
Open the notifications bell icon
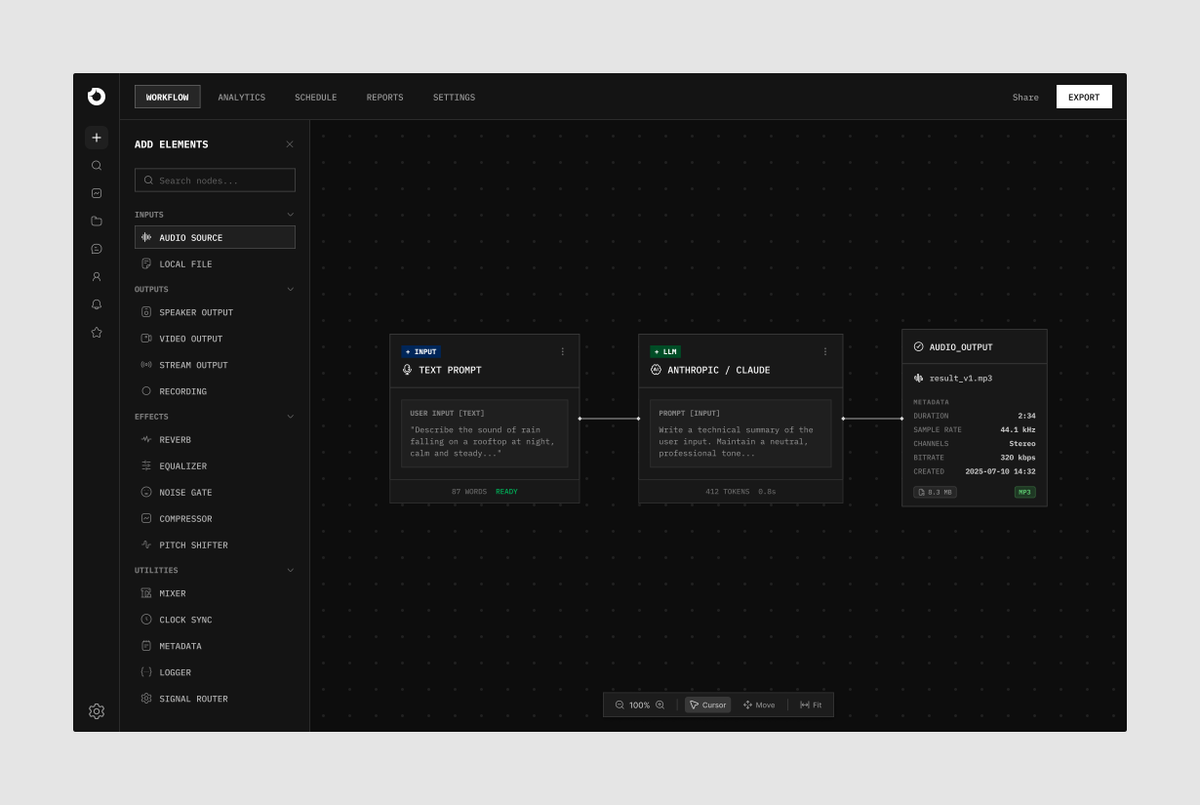(96, 305)
